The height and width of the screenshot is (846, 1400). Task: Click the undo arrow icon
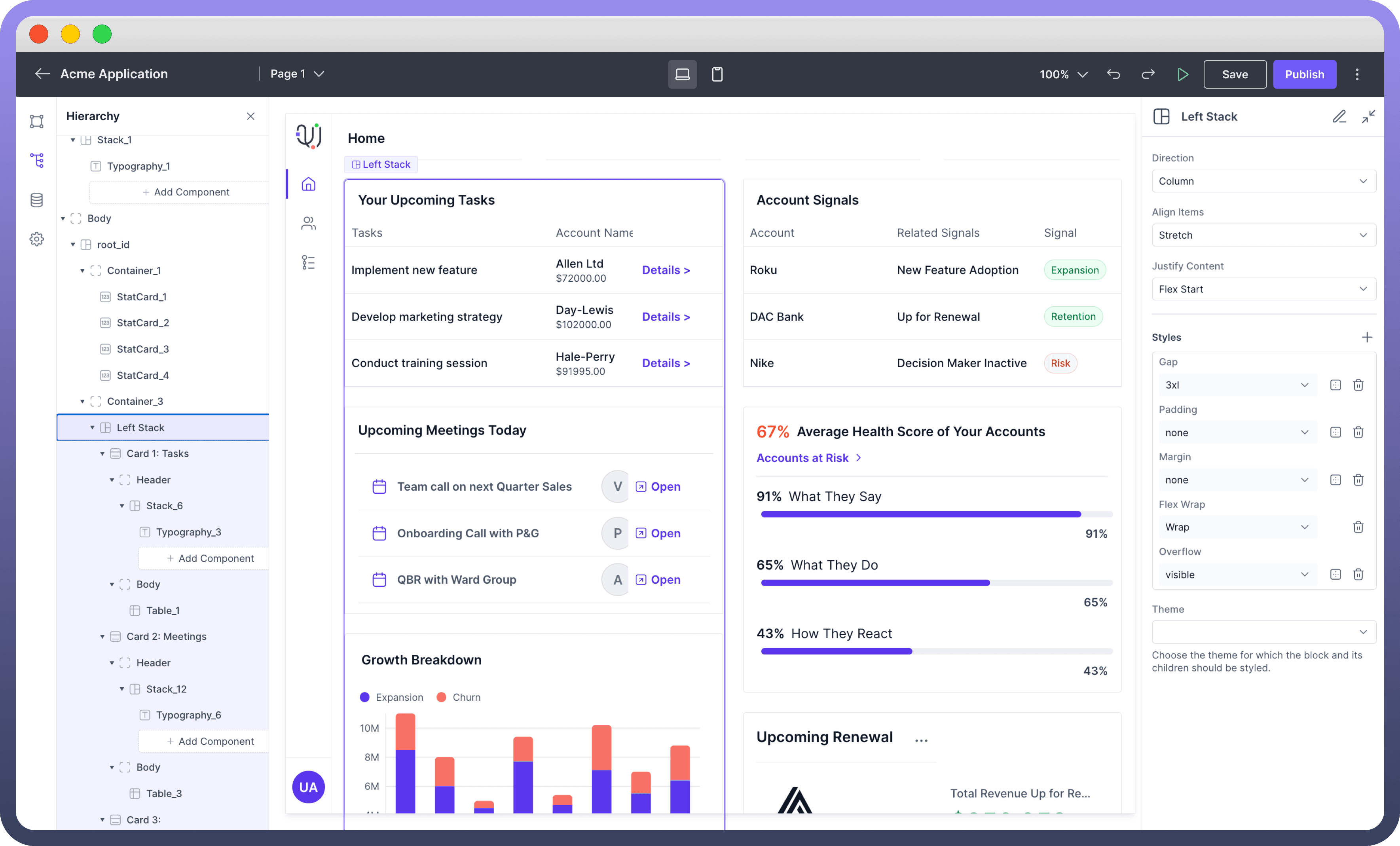pos(1113,74)
